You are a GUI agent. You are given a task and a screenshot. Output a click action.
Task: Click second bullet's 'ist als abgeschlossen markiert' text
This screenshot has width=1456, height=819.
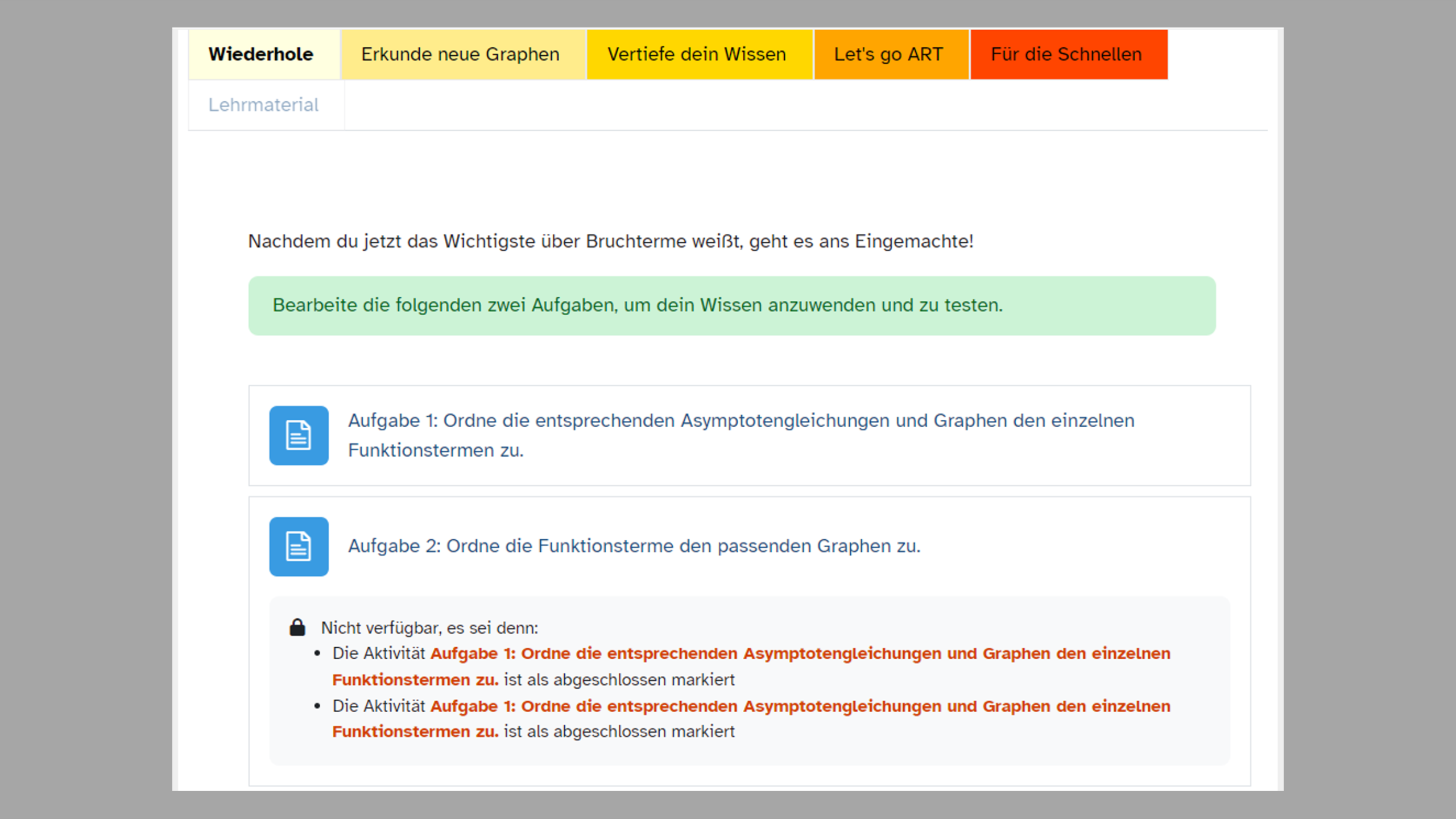click(619, 731)
